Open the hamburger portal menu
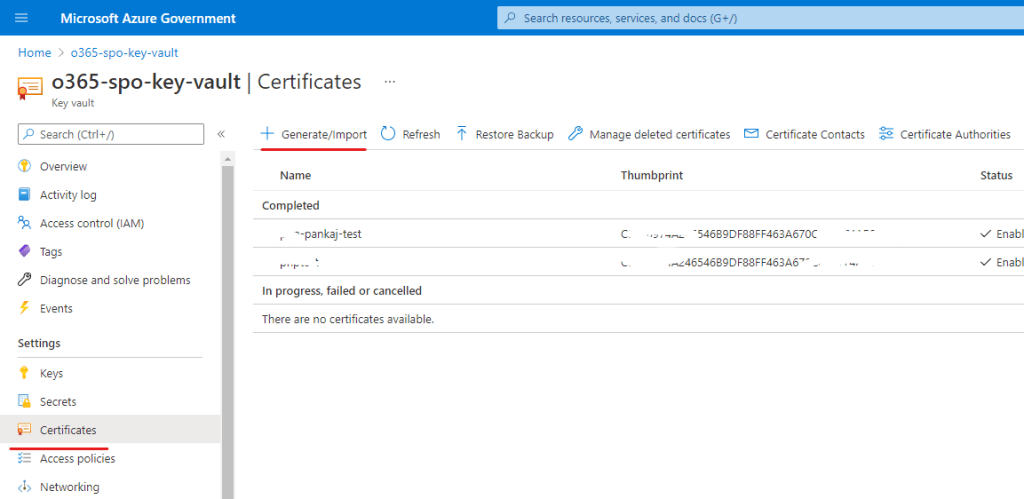Image resolution: width=1024 pixels, height=499 pixels. click(x=22, y=18)
